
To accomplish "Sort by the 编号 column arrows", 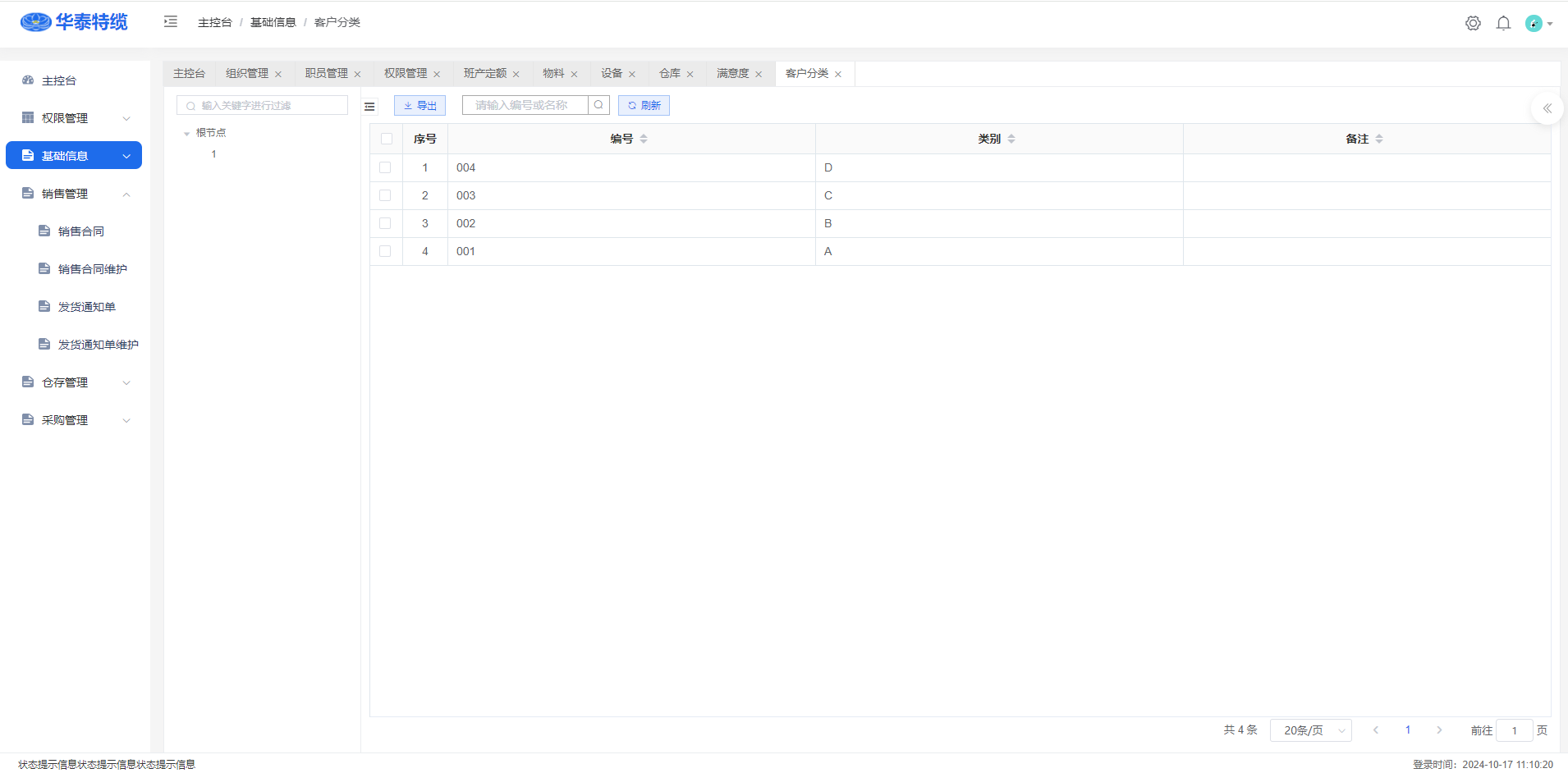I will pos(644,140).
